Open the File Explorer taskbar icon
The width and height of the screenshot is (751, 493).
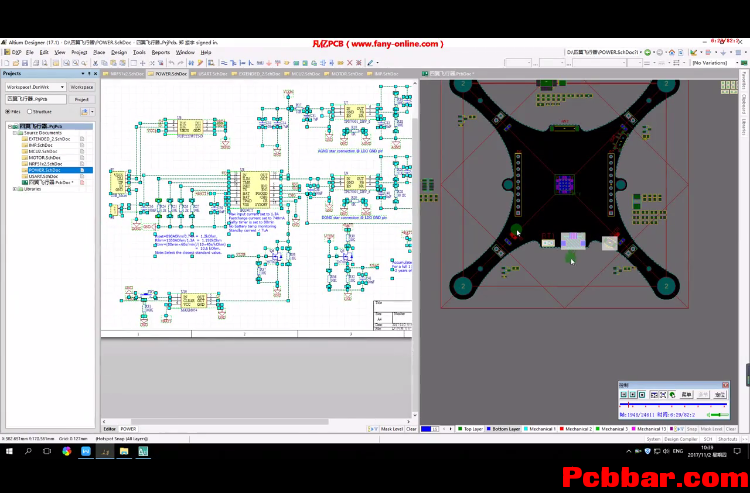pyautogui.click(x=124, y=451)
